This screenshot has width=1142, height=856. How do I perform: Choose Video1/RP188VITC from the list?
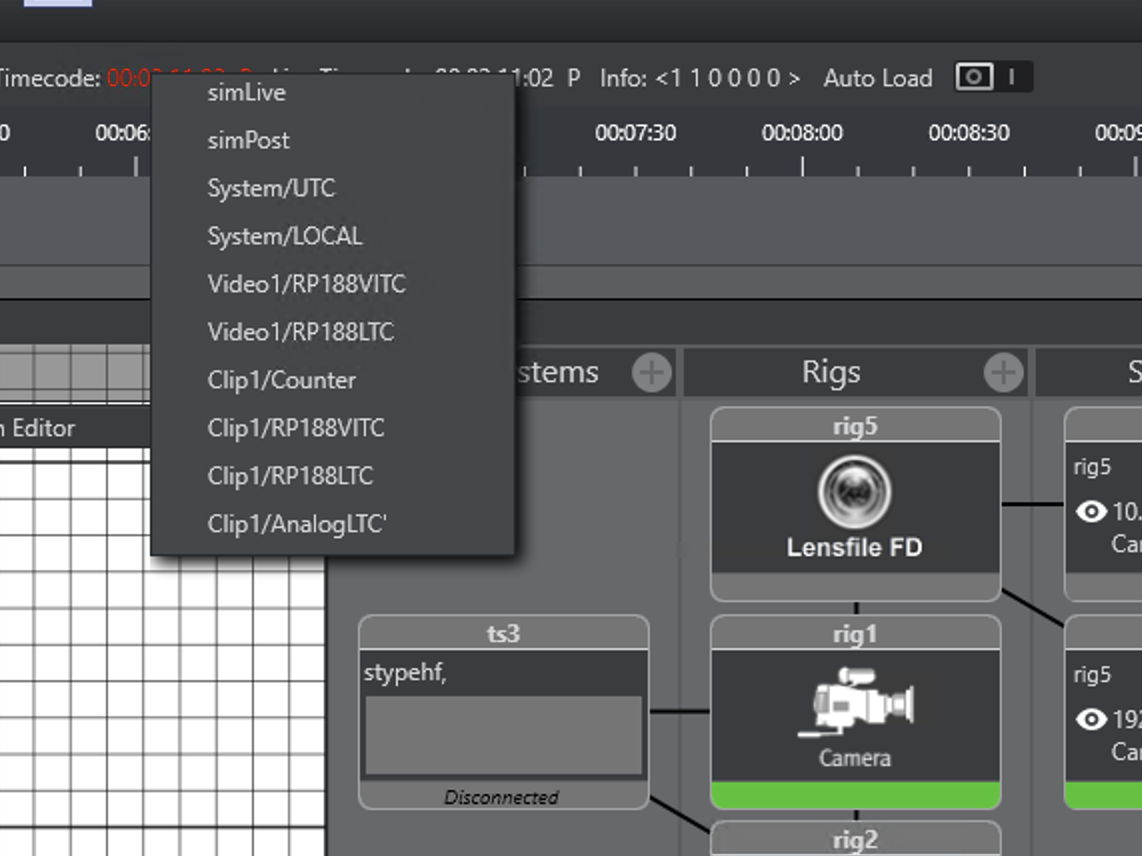pos(306,284)
